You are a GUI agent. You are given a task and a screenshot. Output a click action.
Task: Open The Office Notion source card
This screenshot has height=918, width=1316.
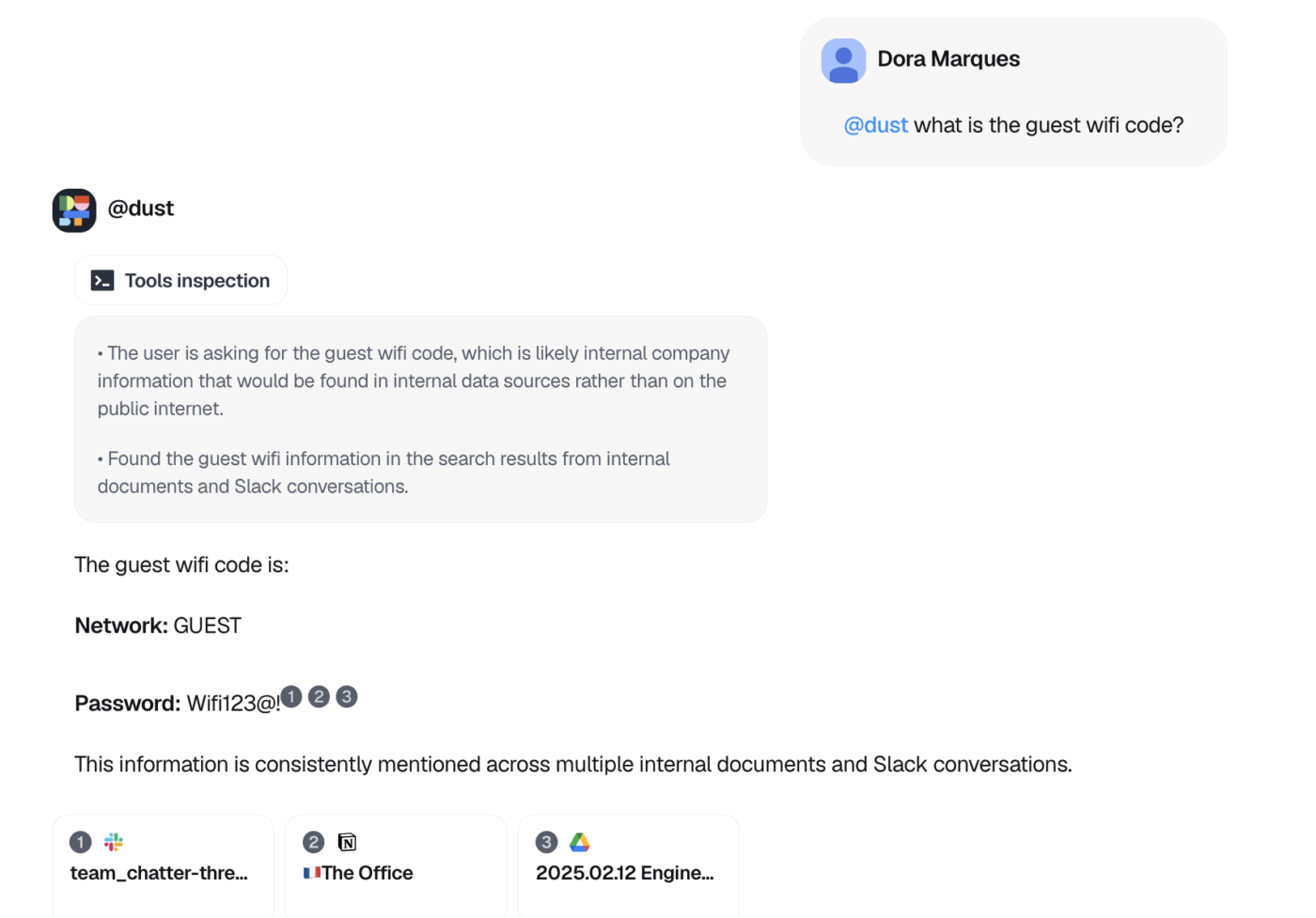396,865
